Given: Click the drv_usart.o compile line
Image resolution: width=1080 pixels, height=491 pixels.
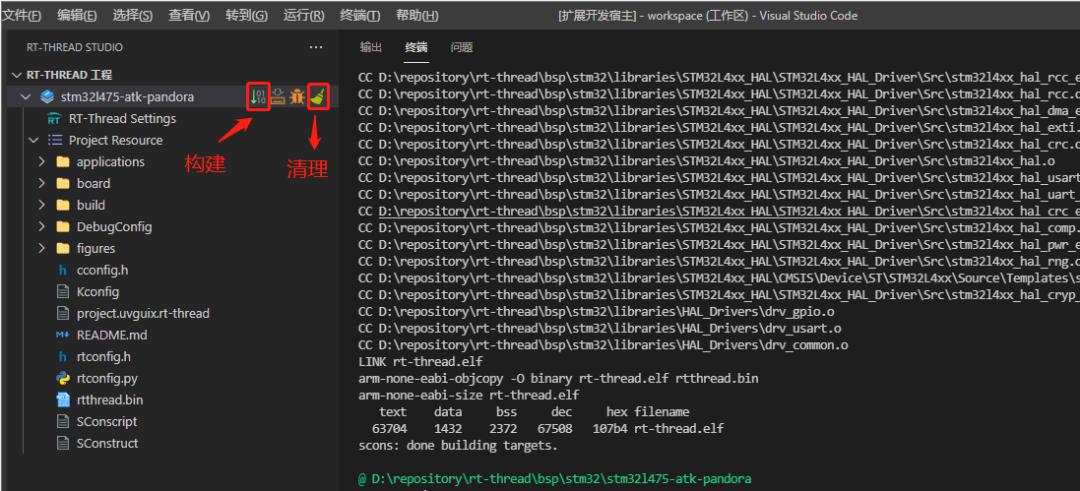Looking at the screenshot, I should 599,328.
